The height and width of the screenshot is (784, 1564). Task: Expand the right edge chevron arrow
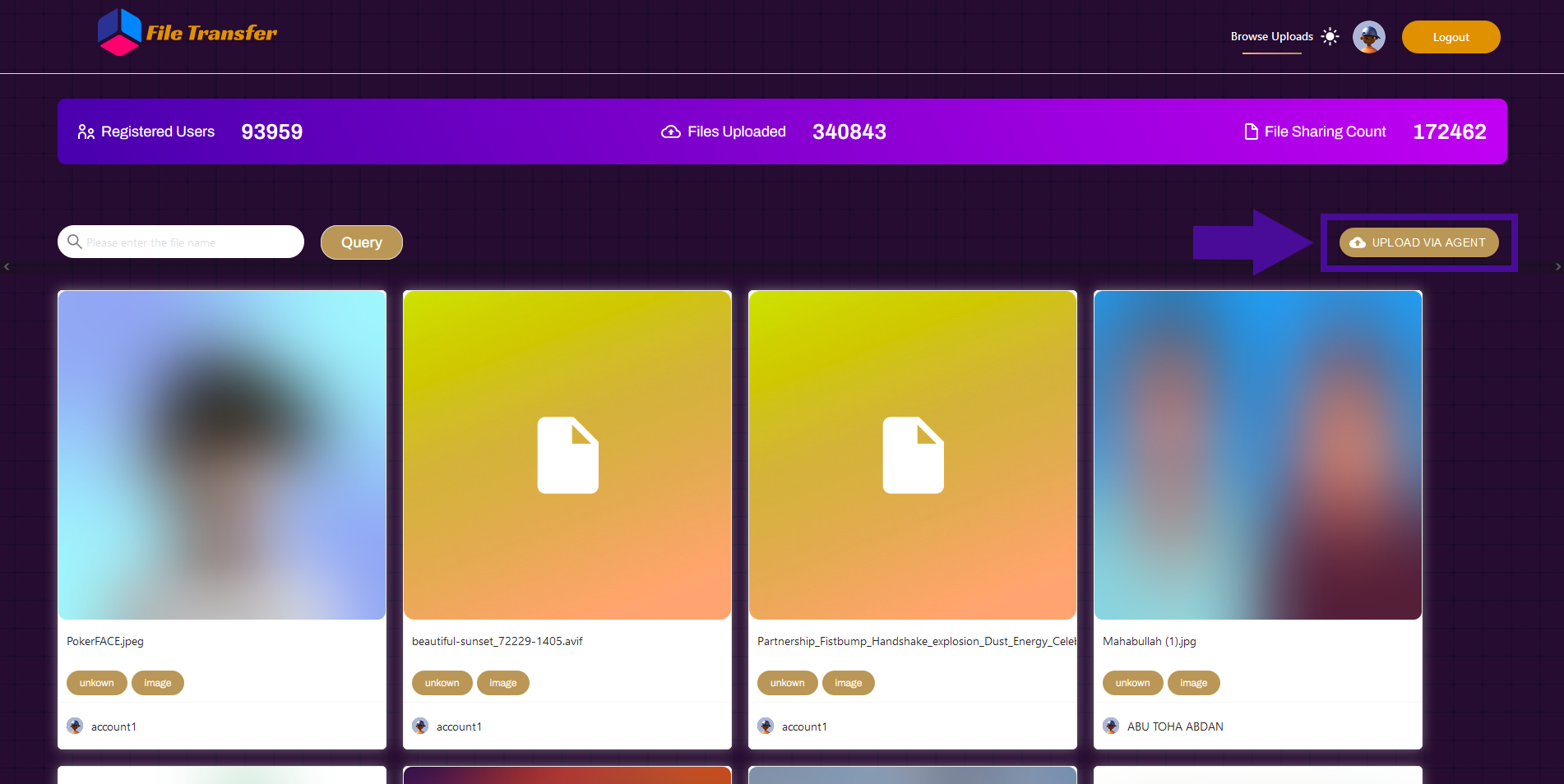point(1557,267)
